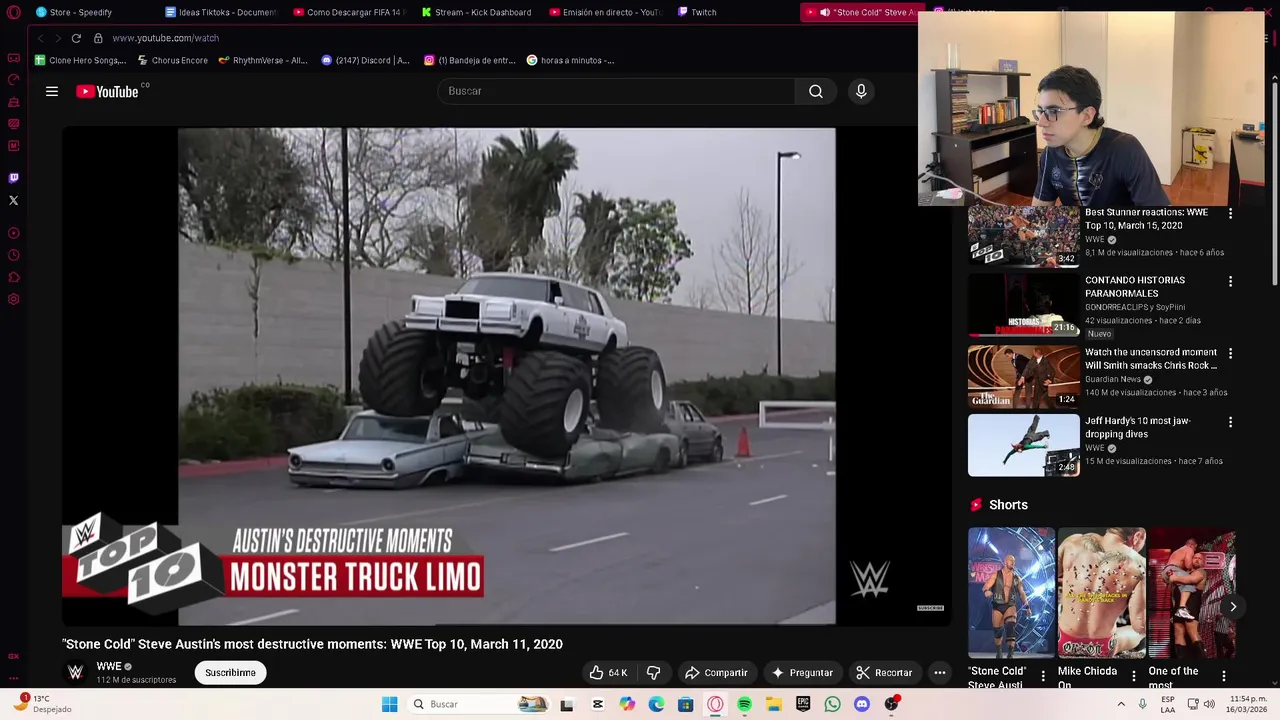1280x720 pixels.
Task: Open Settings gear in Opera sidebar
Action: [x=13, y=299]
